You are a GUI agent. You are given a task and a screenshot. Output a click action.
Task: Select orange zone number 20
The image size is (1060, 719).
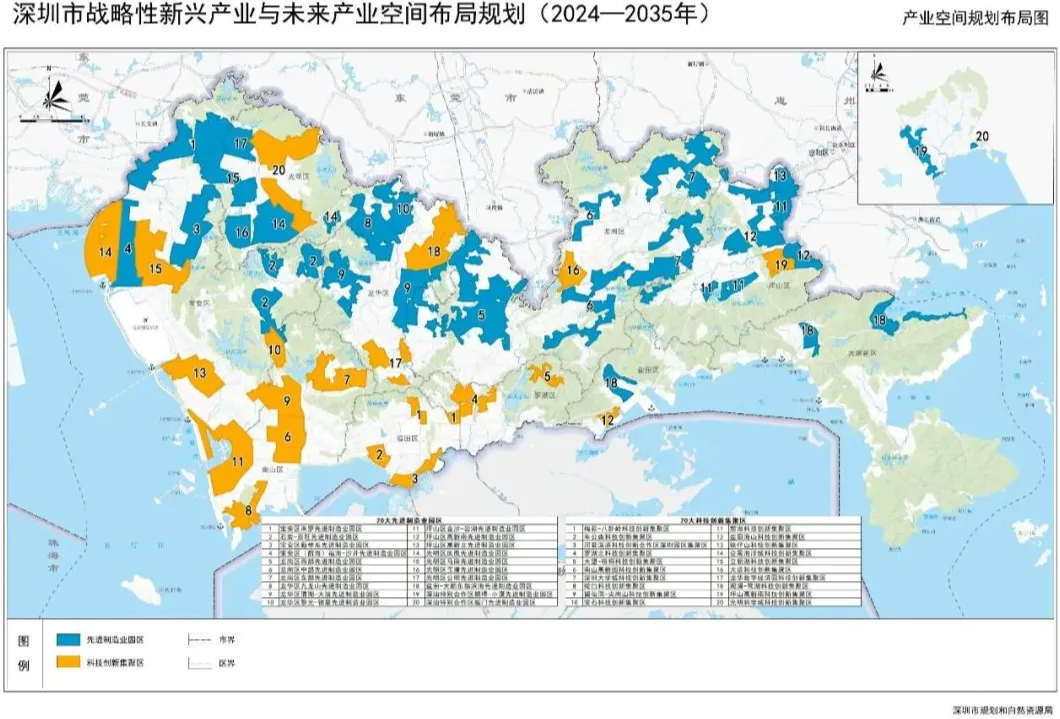click(x=279, y=170)
